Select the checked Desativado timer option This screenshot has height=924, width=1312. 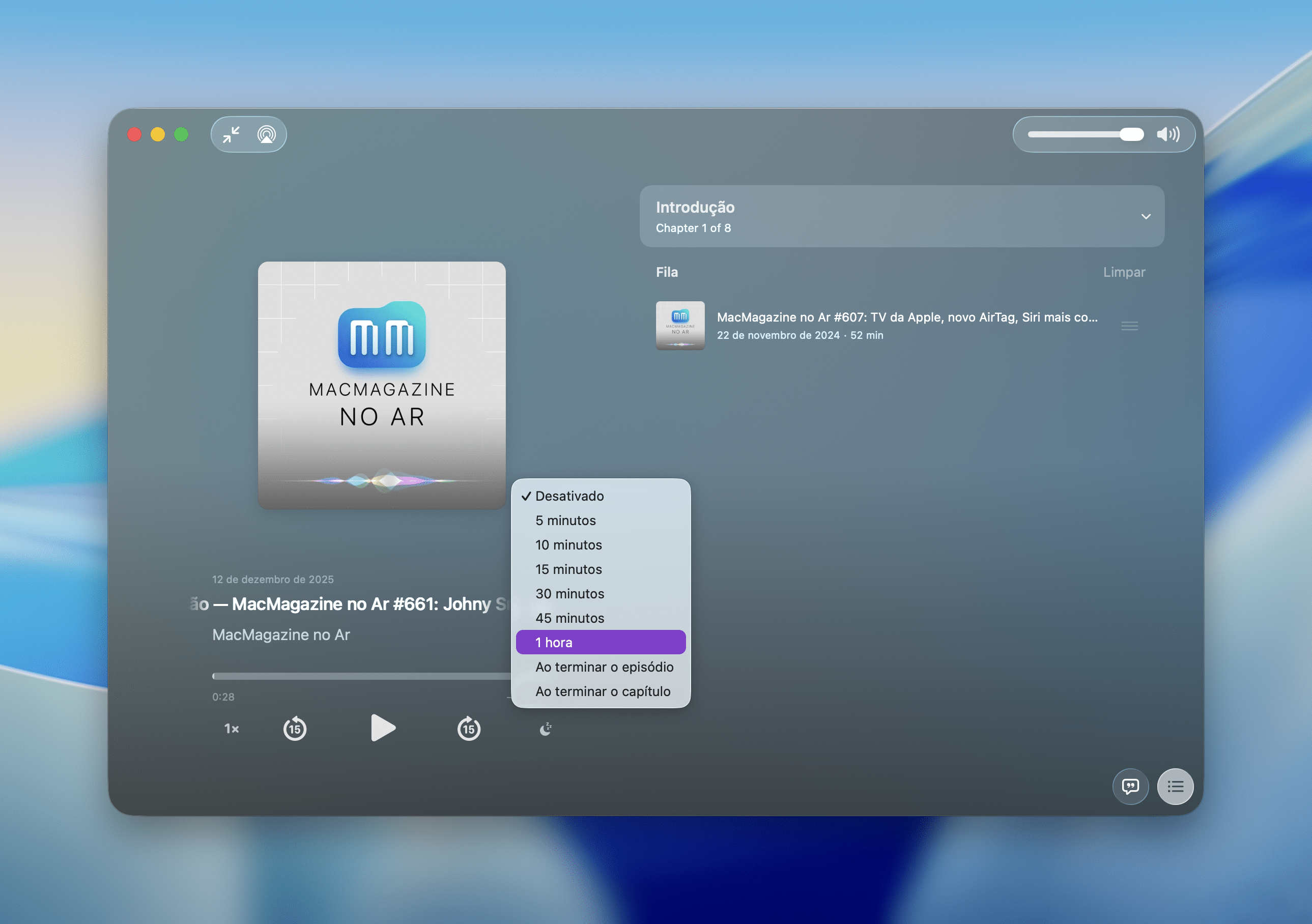[569, 496]
